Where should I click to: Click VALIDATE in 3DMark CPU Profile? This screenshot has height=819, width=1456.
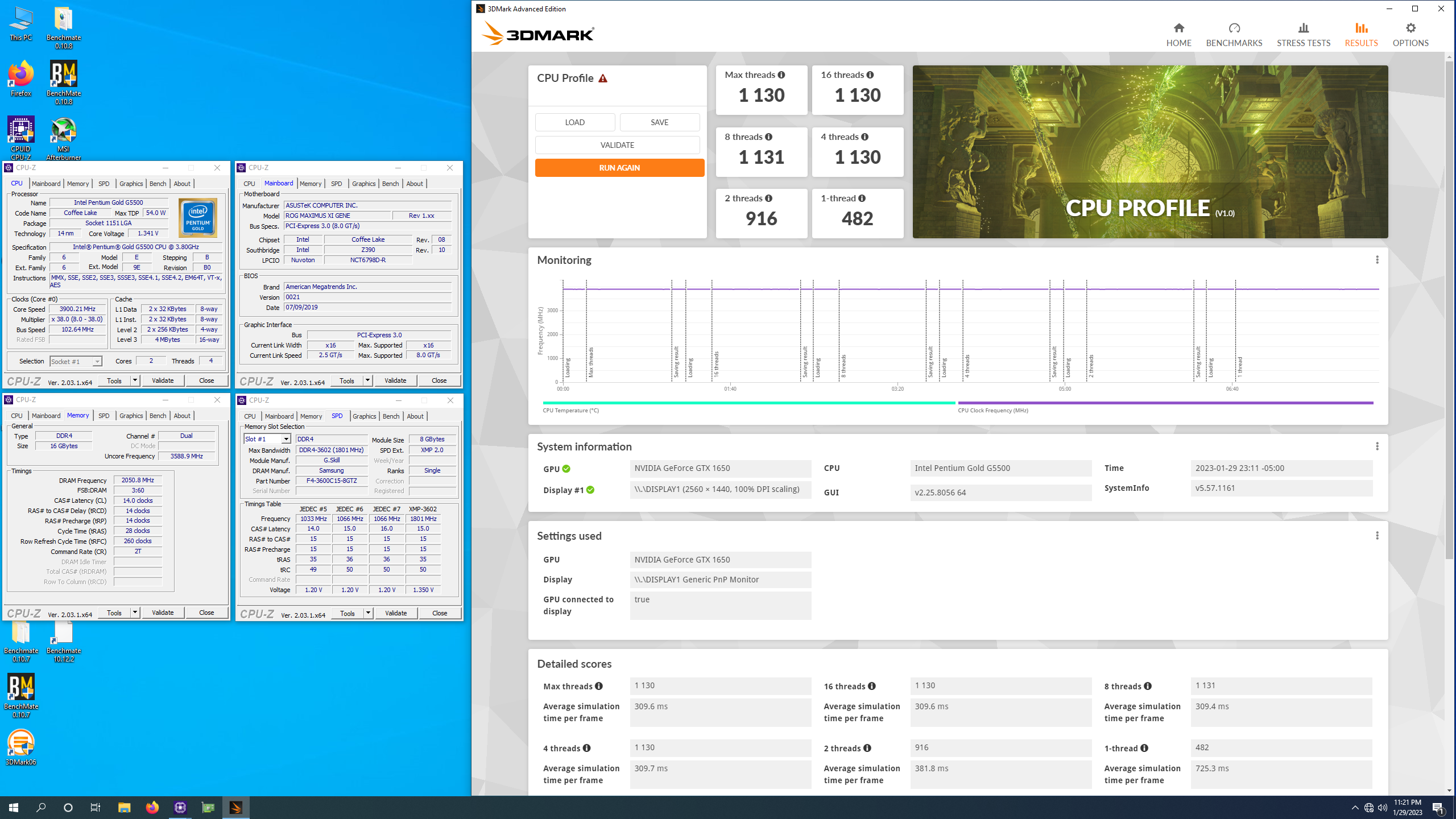click(617, 145)
